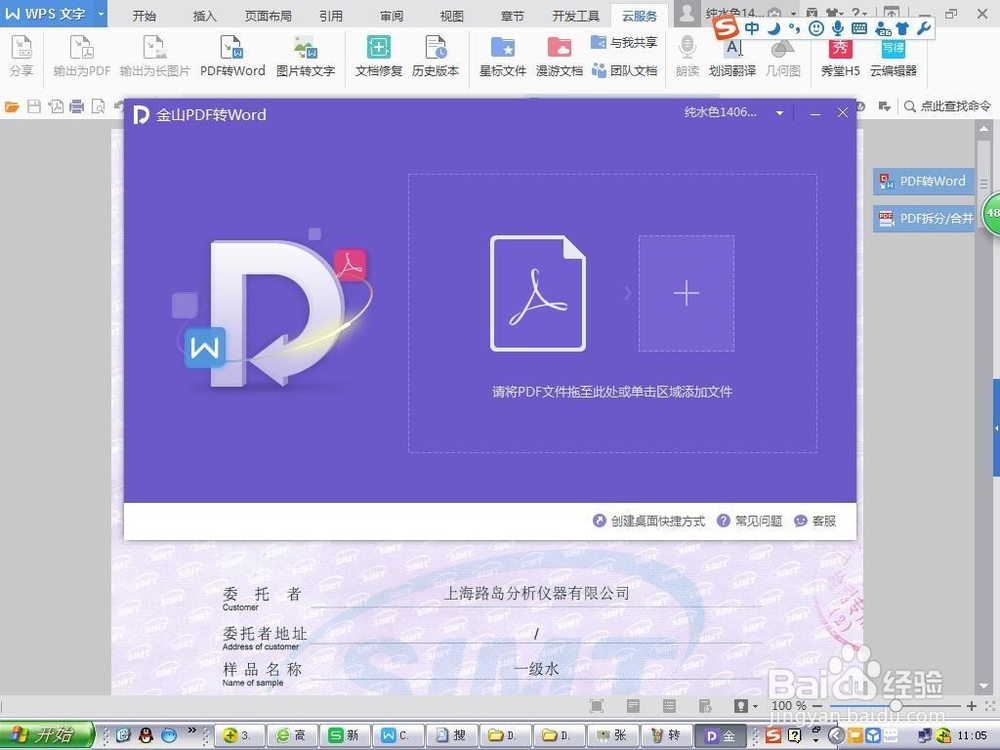The width and height of the screenshot is (1000, 750).
Task: Minimize the 金山PDF转Word dialog
Action: coord(815,114)
